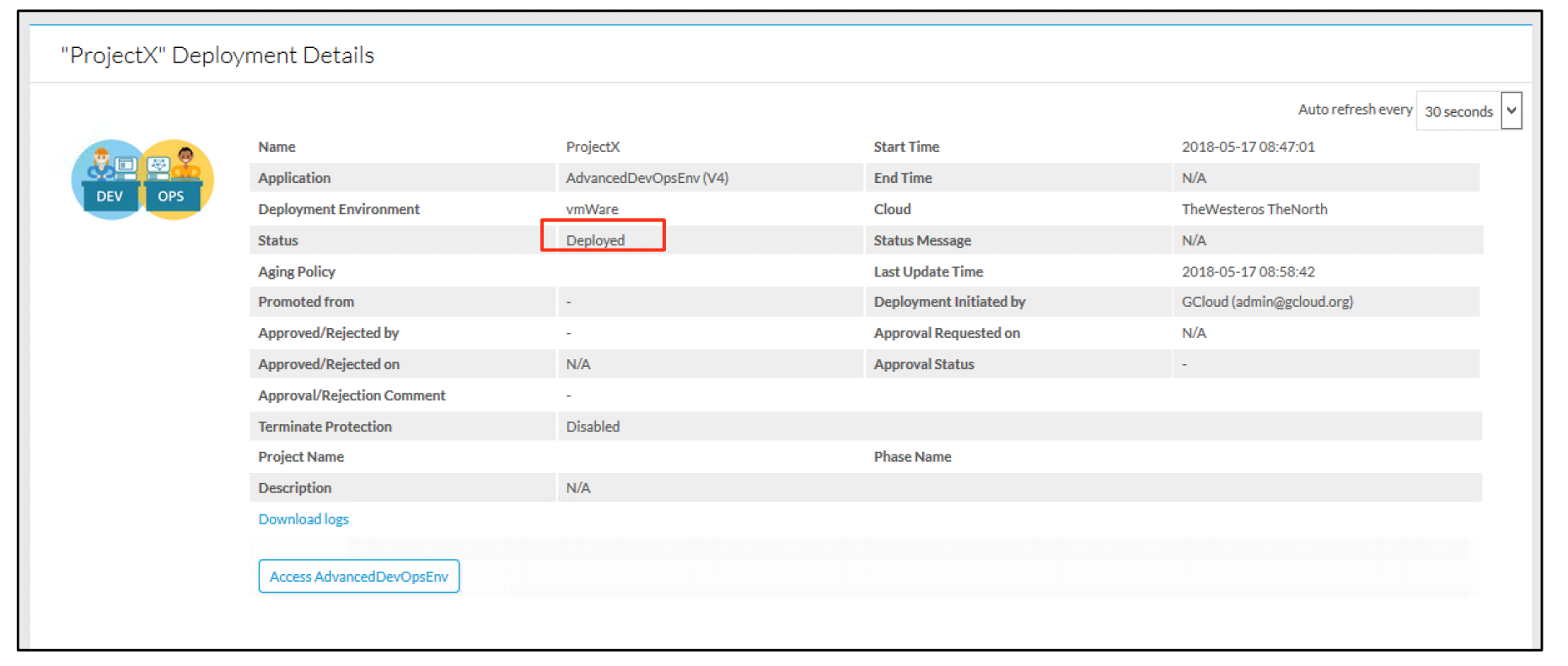Screen dimensions: 1568x666
Task: Click the TheWesteros TheNorth cloud value
Action: coord(1254,209)
